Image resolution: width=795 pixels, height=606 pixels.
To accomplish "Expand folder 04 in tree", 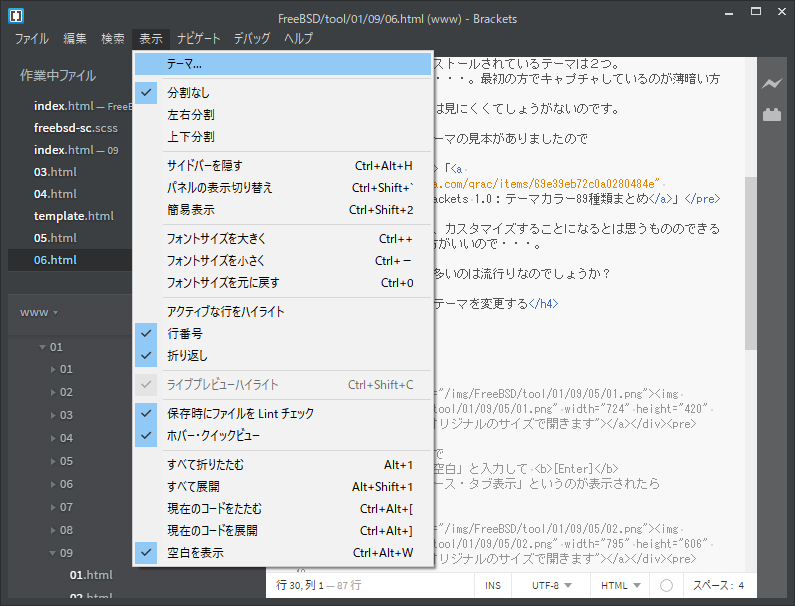I will (x=53, y=438).
